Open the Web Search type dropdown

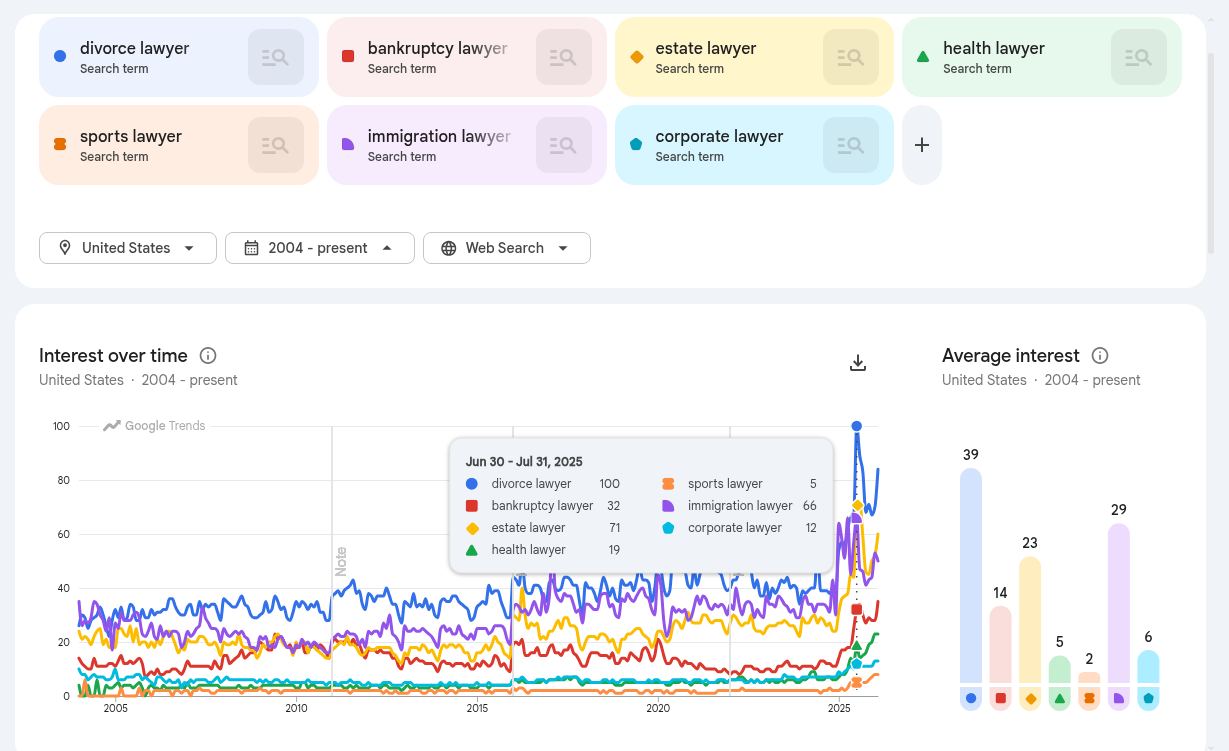click(x=507, y=248)
